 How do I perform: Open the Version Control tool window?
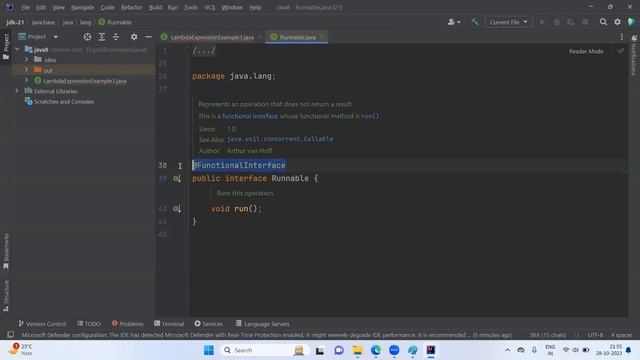(x=42, y=324)
